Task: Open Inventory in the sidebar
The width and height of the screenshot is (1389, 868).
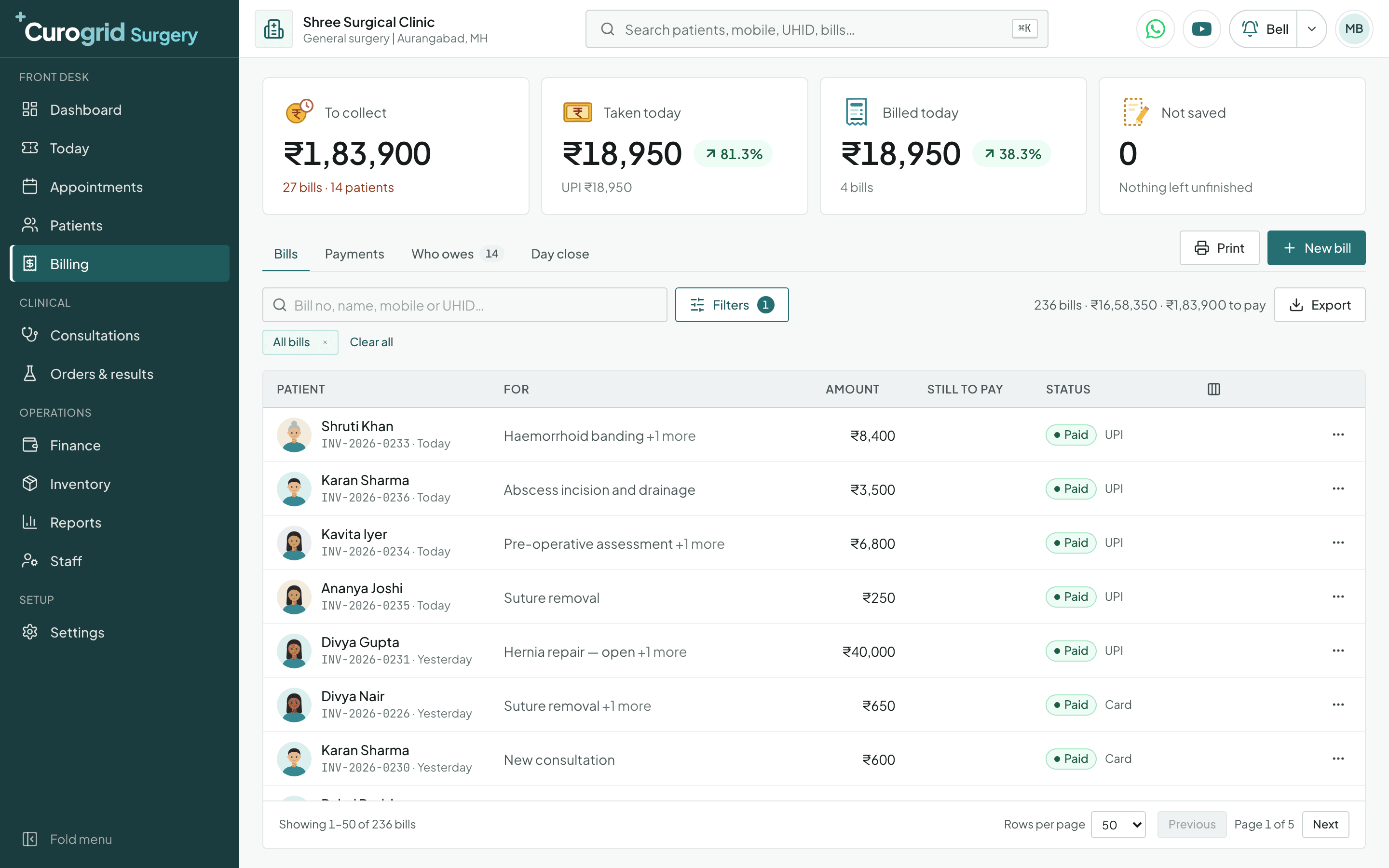Action: pyautogui.click(x=120, y=484)
